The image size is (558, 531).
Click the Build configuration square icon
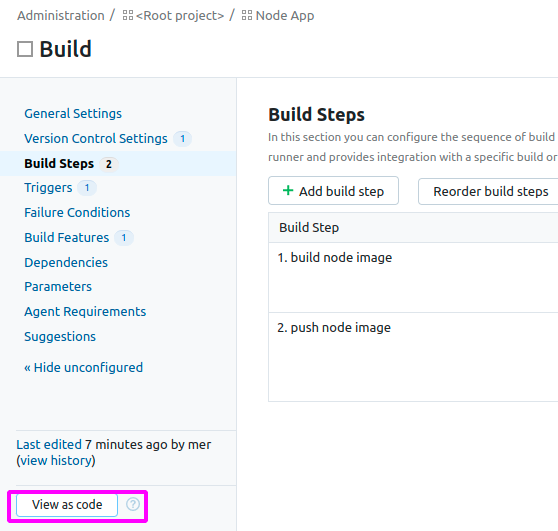25,49
